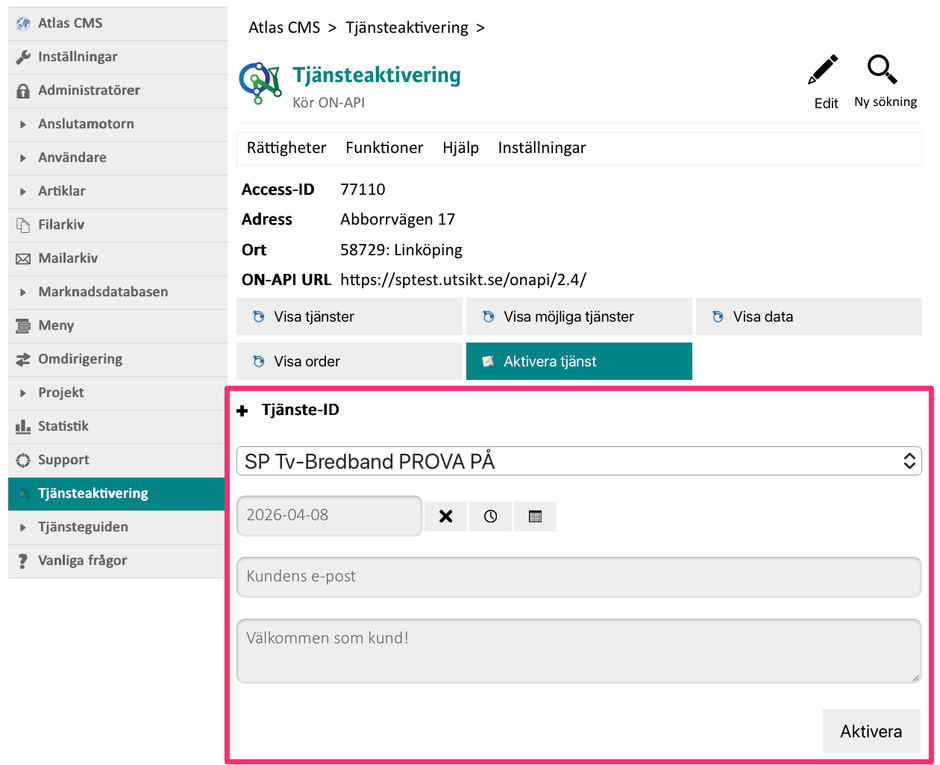This screenshot has width=940, height=765.
Task: Expand the Marknadsdatabasen sidebar item
Action: [102, 292]
